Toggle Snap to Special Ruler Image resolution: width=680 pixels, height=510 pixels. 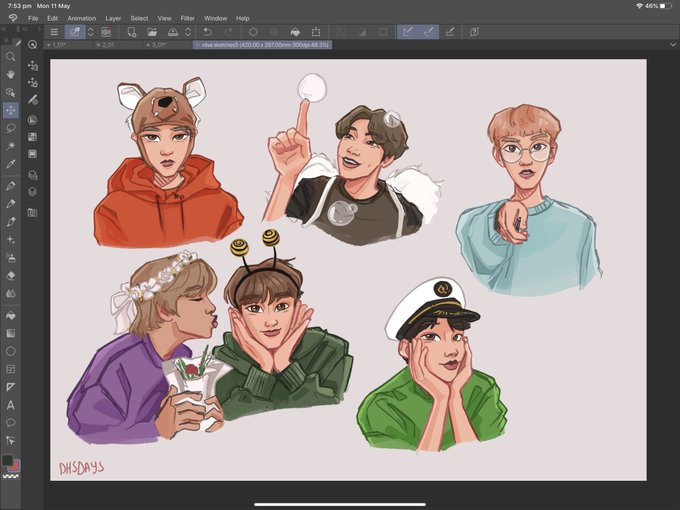point(428,32)
